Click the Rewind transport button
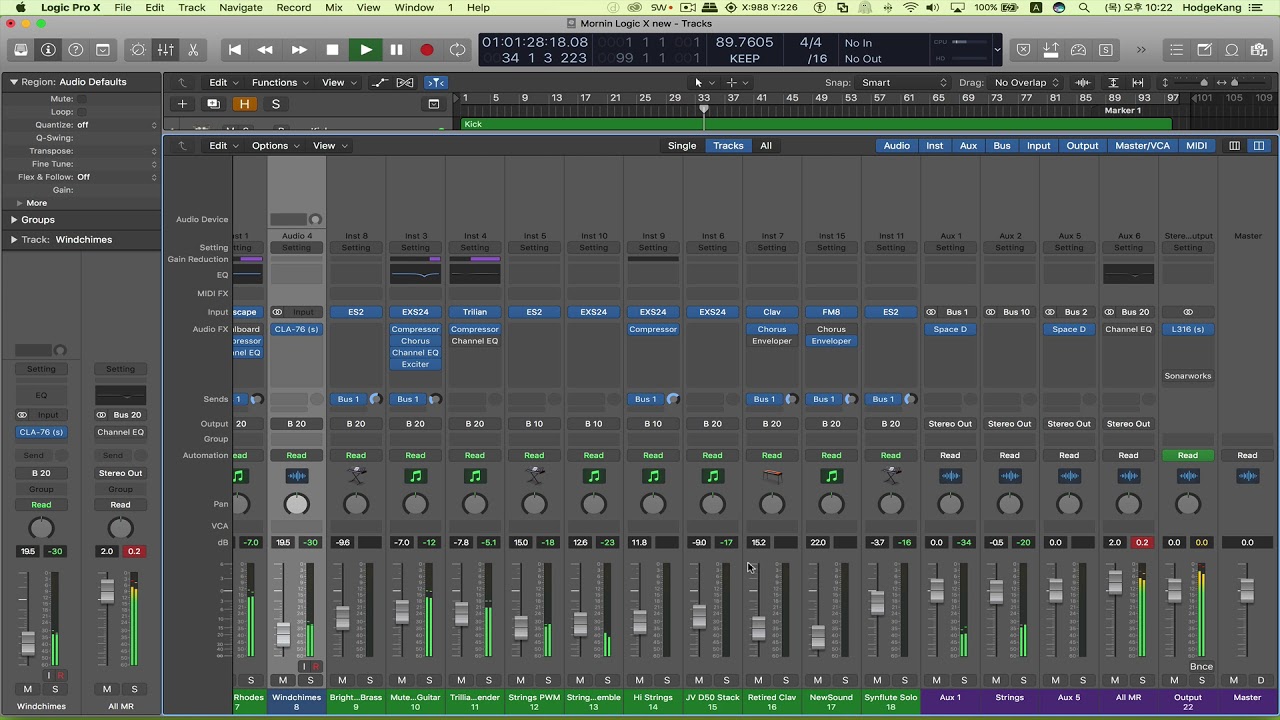The width and height of the screenshot is (1280, 720). tap(265, 50)
